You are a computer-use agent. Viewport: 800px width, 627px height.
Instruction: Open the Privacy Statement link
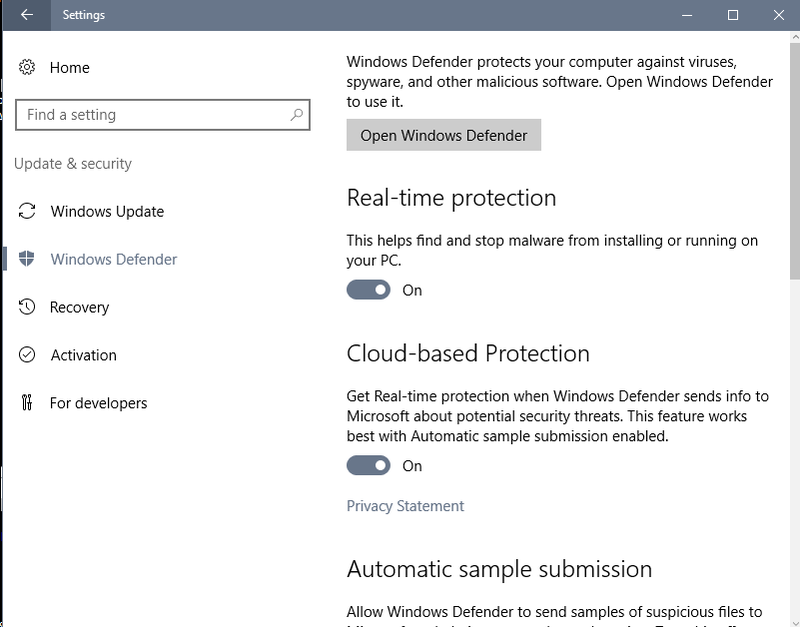pos(405,506)
